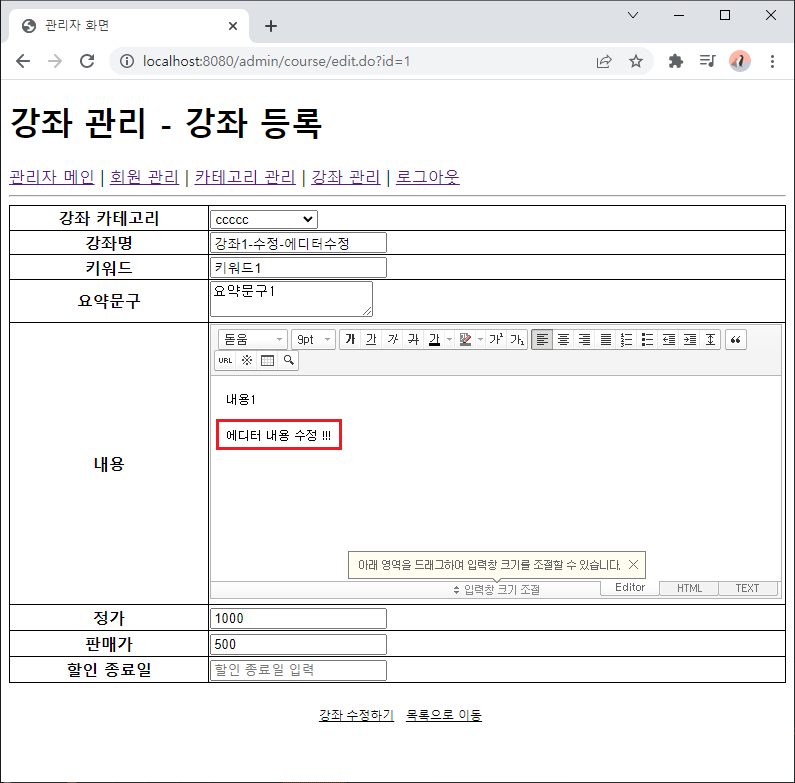Increase indent in the editor
Viewport: 795px width, 783px height.
point(690,339)
